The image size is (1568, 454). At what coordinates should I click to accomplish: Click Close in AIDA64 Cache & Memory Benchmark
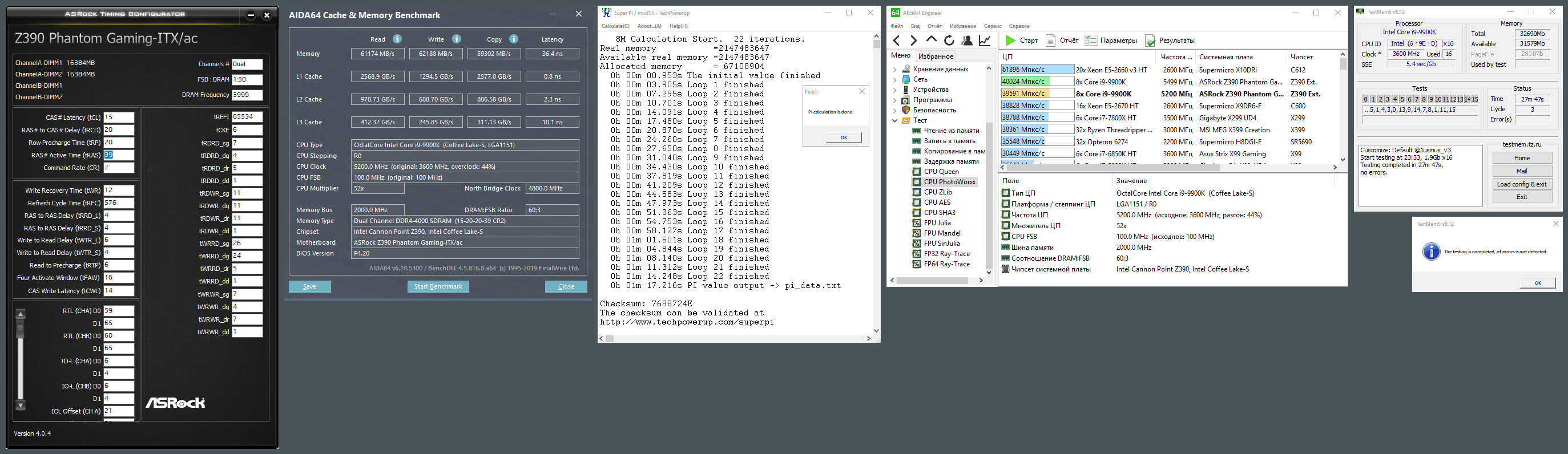point(566,287)
